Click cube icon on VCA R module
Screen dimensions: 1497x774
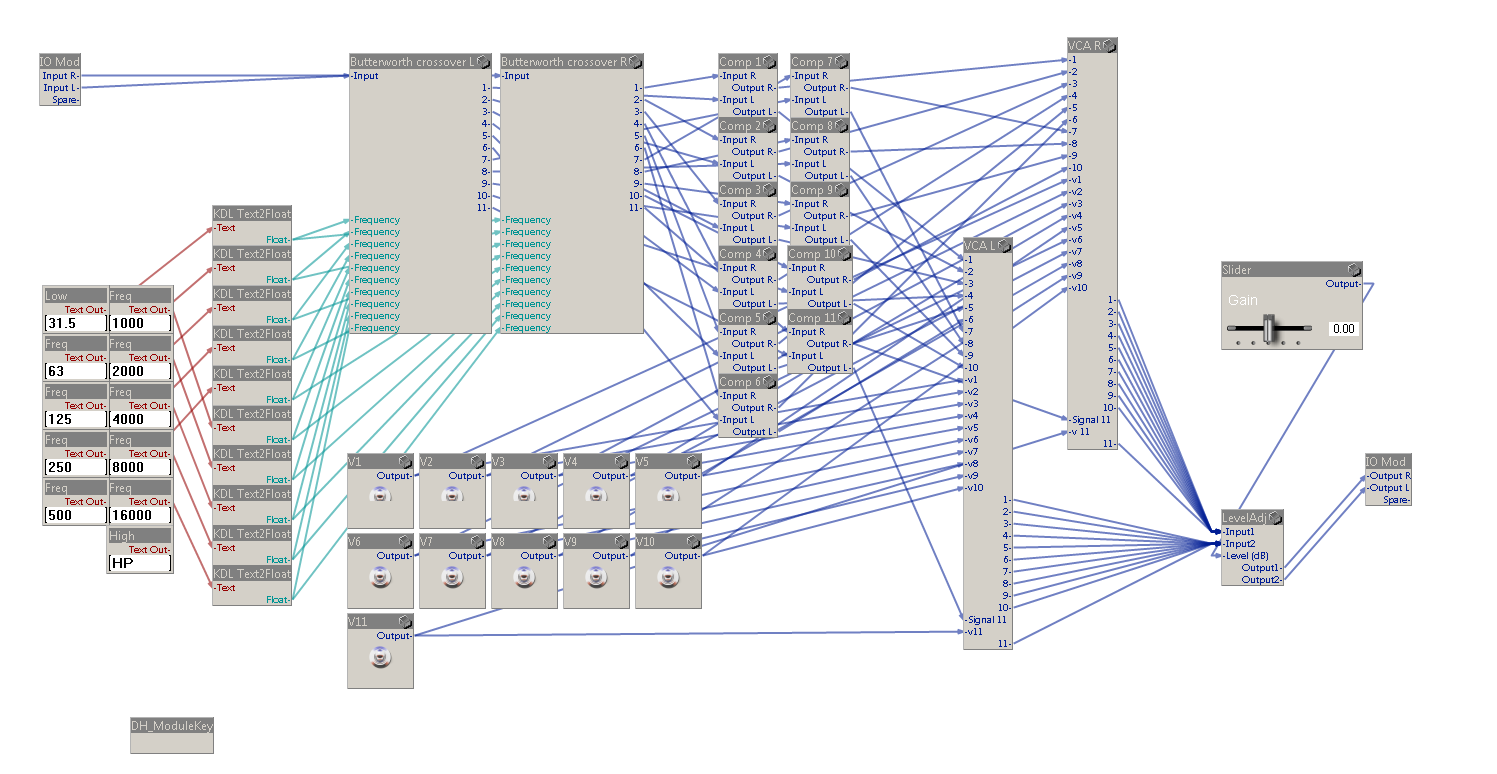(1109, 46)
